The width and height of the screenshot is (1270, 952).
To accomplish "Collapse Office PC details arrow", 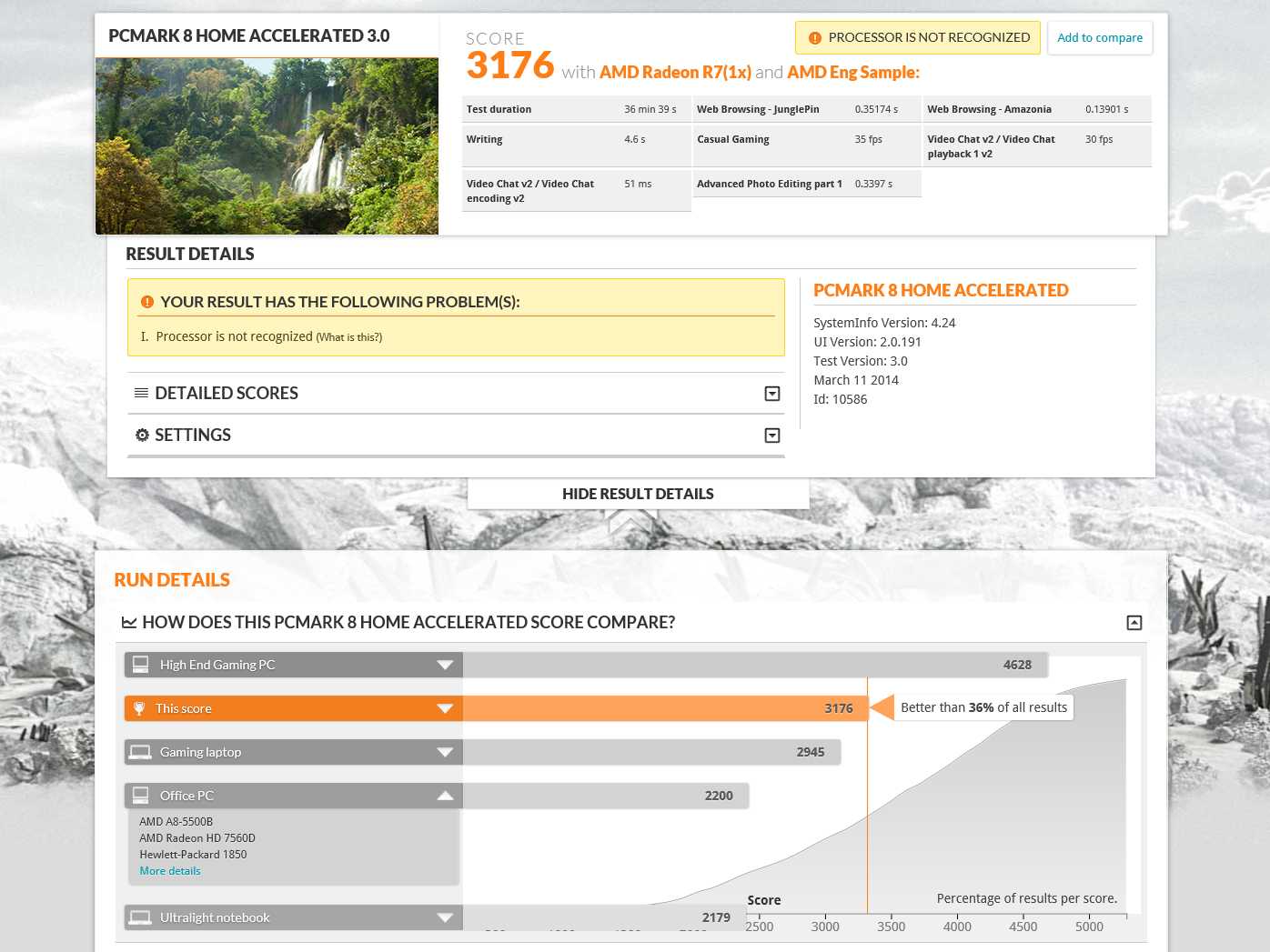I will click(x=445, y=796).
